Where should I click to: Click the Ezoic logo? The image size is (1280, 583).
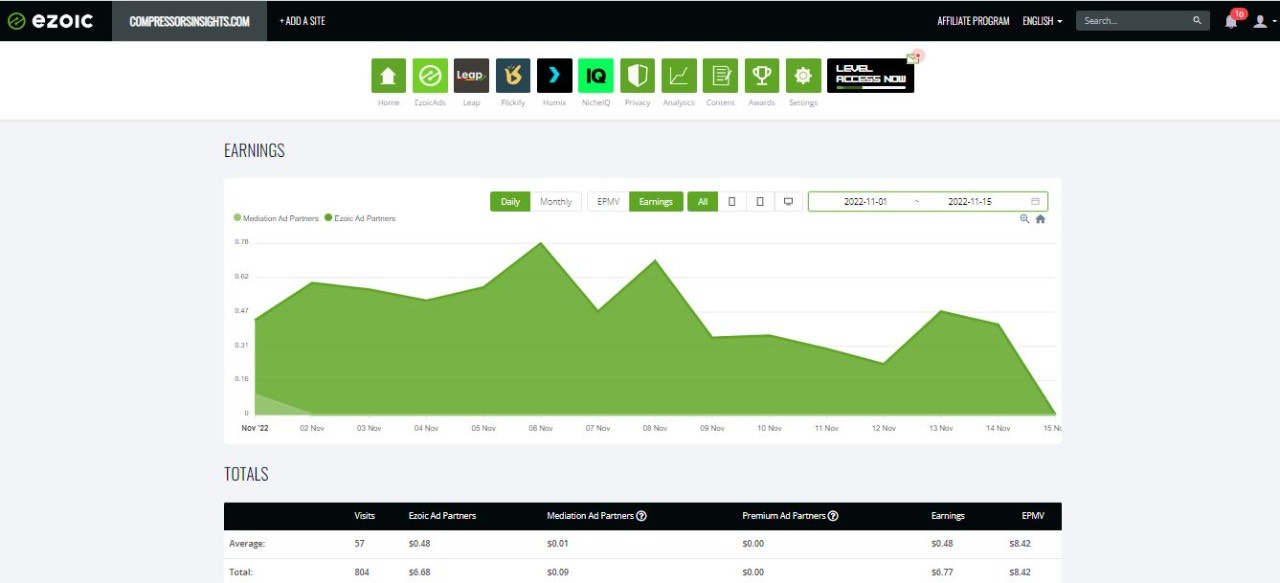[50, 21]
